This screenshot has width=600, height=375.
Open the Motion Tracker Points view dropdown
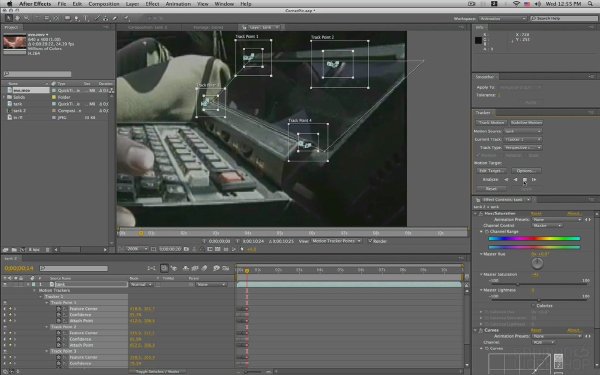pos(336,241)
